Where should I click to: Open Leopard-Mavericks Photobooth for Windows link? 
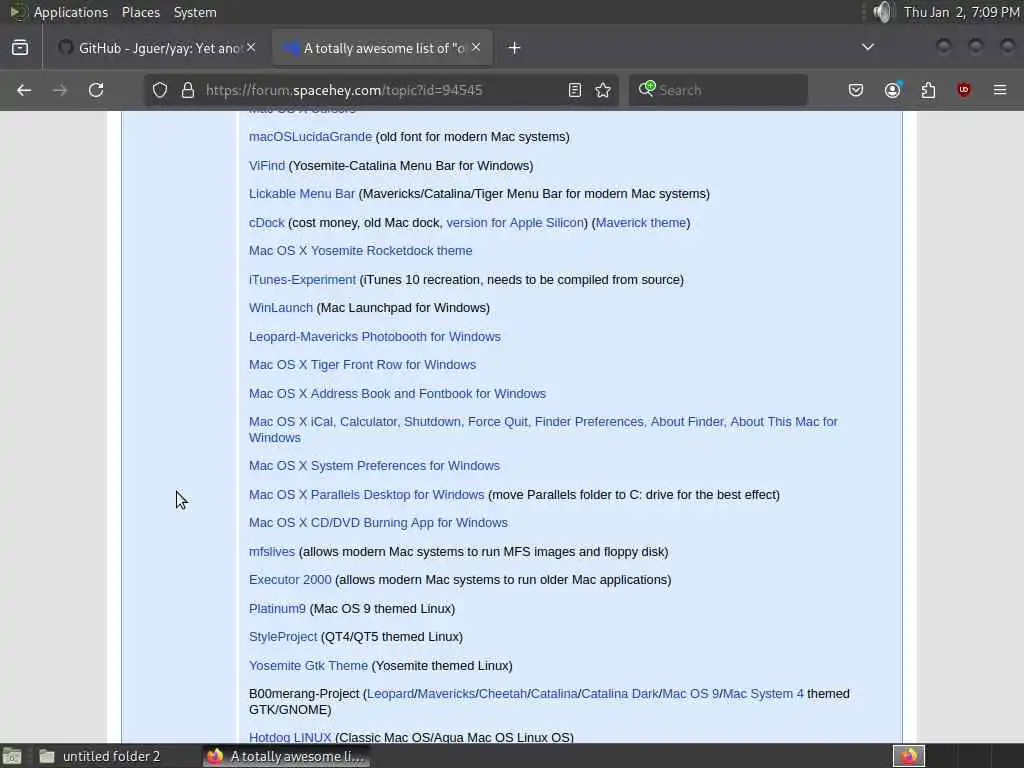(x=375, y=336)
